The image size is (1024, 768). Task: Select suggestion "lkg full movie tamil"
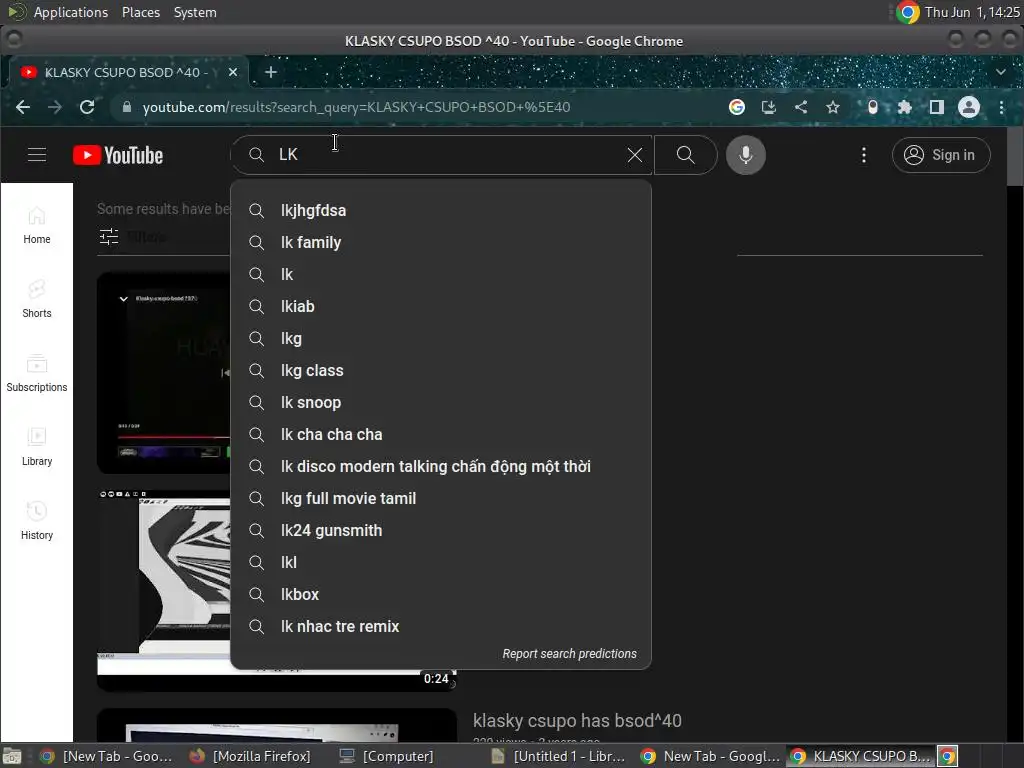click(x=441, y=498)
